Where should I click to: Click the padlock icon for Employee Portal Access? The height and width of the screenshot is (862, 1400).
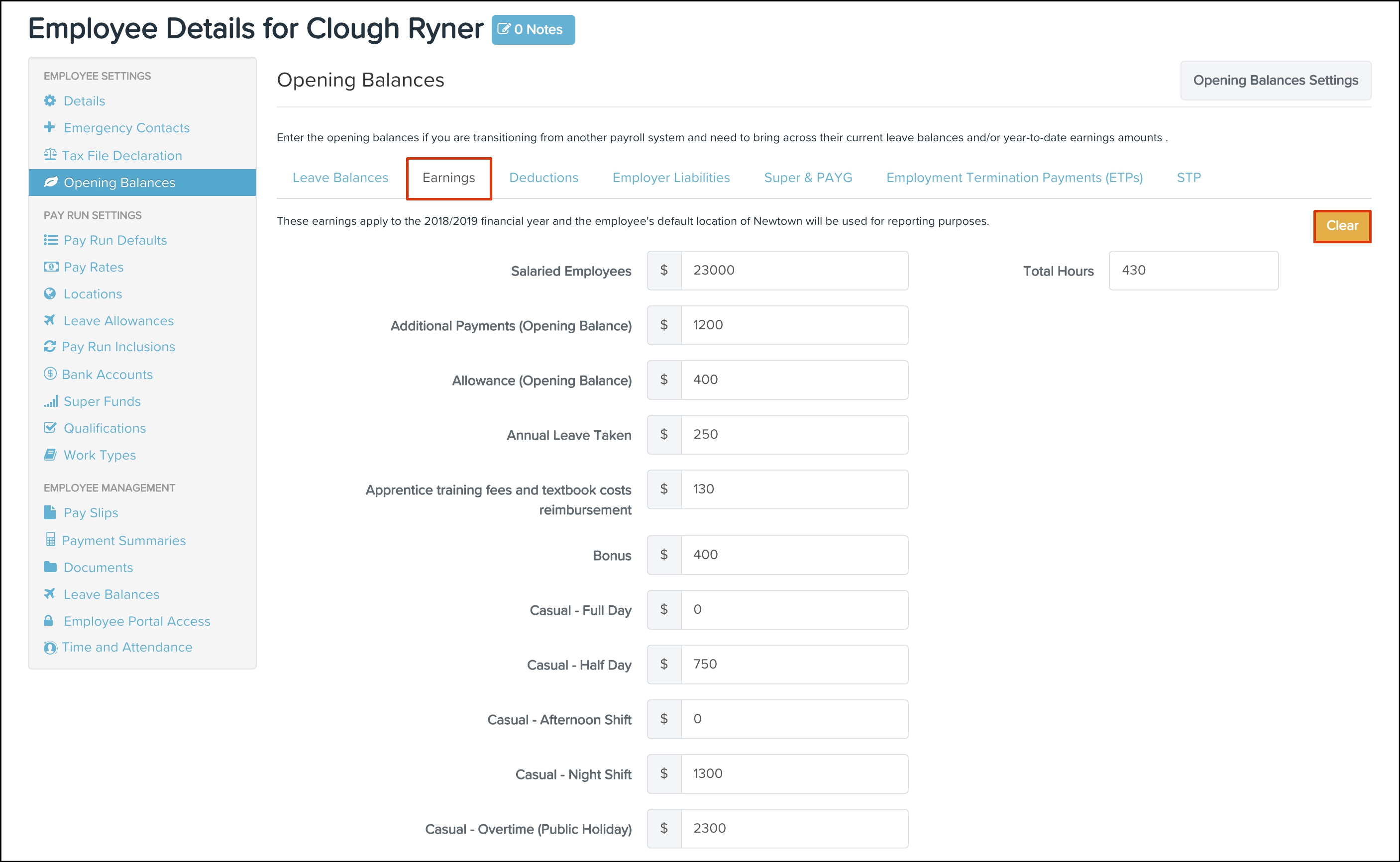pos(49,620)
